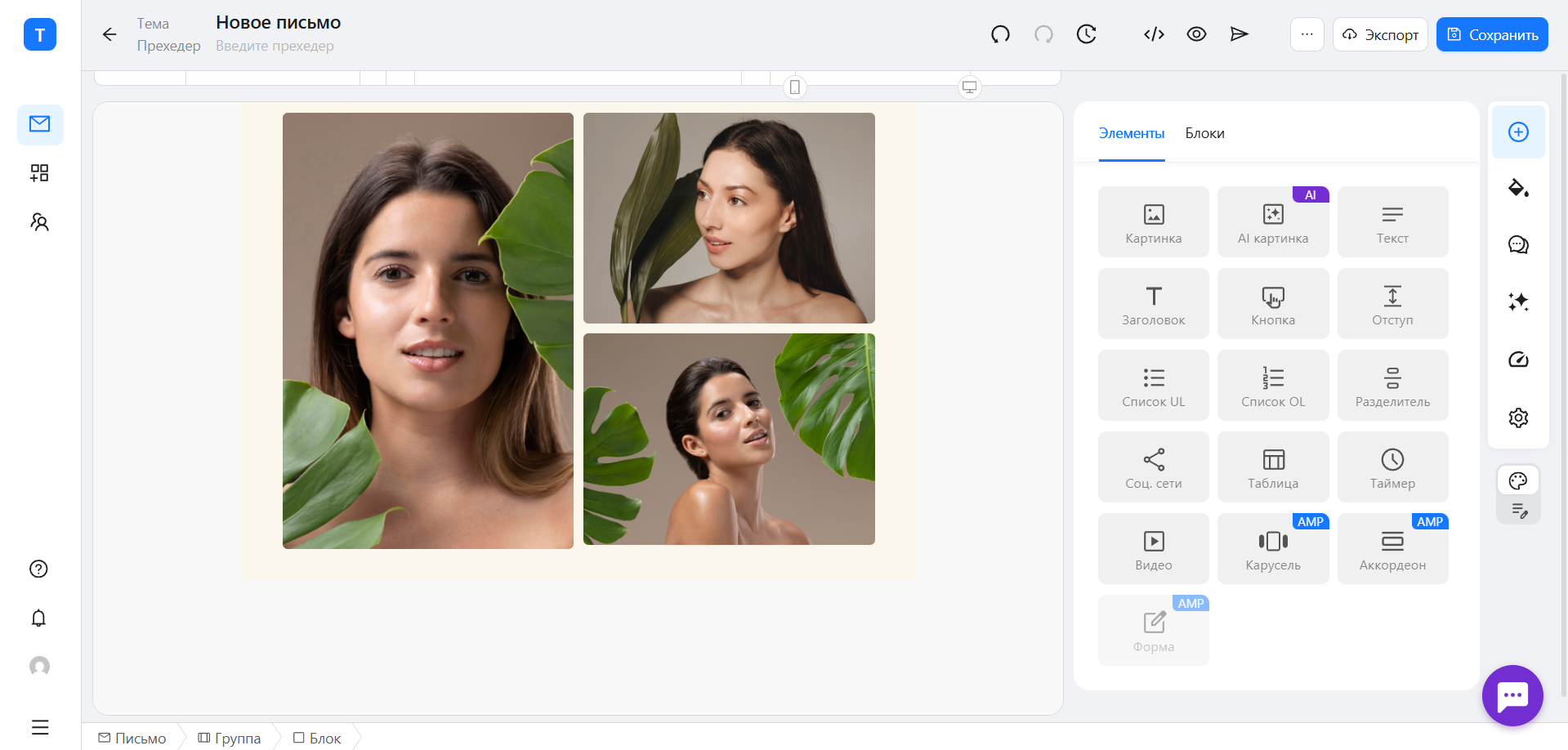The height and width of the screenshot is (750, 1568).
Task: Select the Соц. сети element
Action: [x=1154, y=467]
